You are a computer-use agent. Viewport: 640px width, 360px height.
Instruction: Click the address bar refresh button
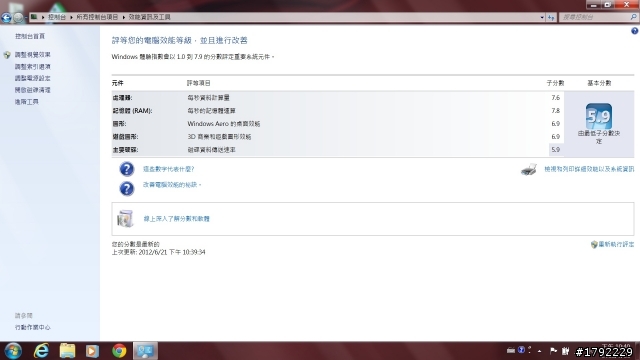click(551, 17)
